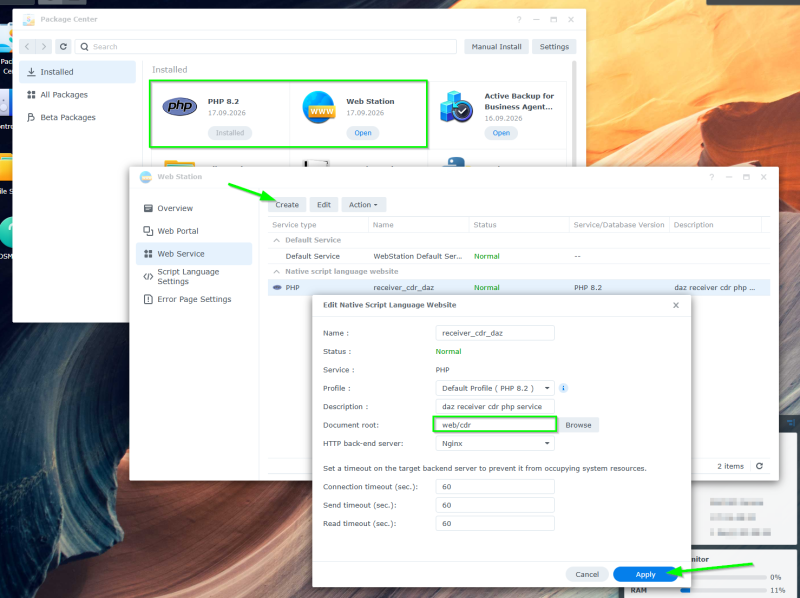Select the receiver_cdr_daz PHP row
This screenshot has width=800, height=598.
518,287
